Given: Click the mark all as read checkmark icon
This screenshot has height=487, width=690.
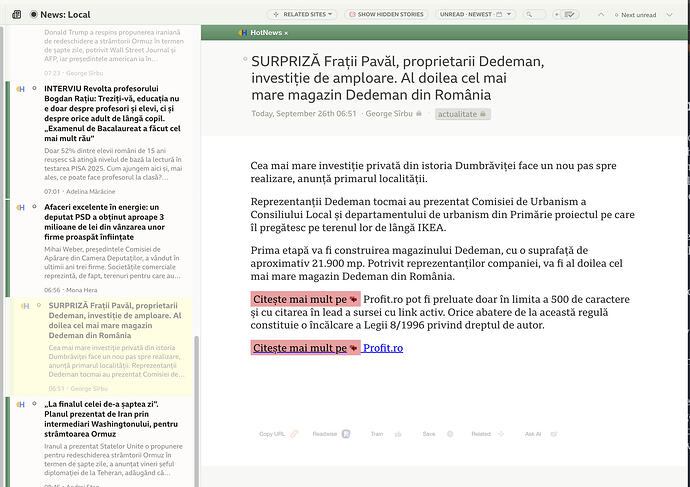Looking at the screenshot, I should pos(569,15).
